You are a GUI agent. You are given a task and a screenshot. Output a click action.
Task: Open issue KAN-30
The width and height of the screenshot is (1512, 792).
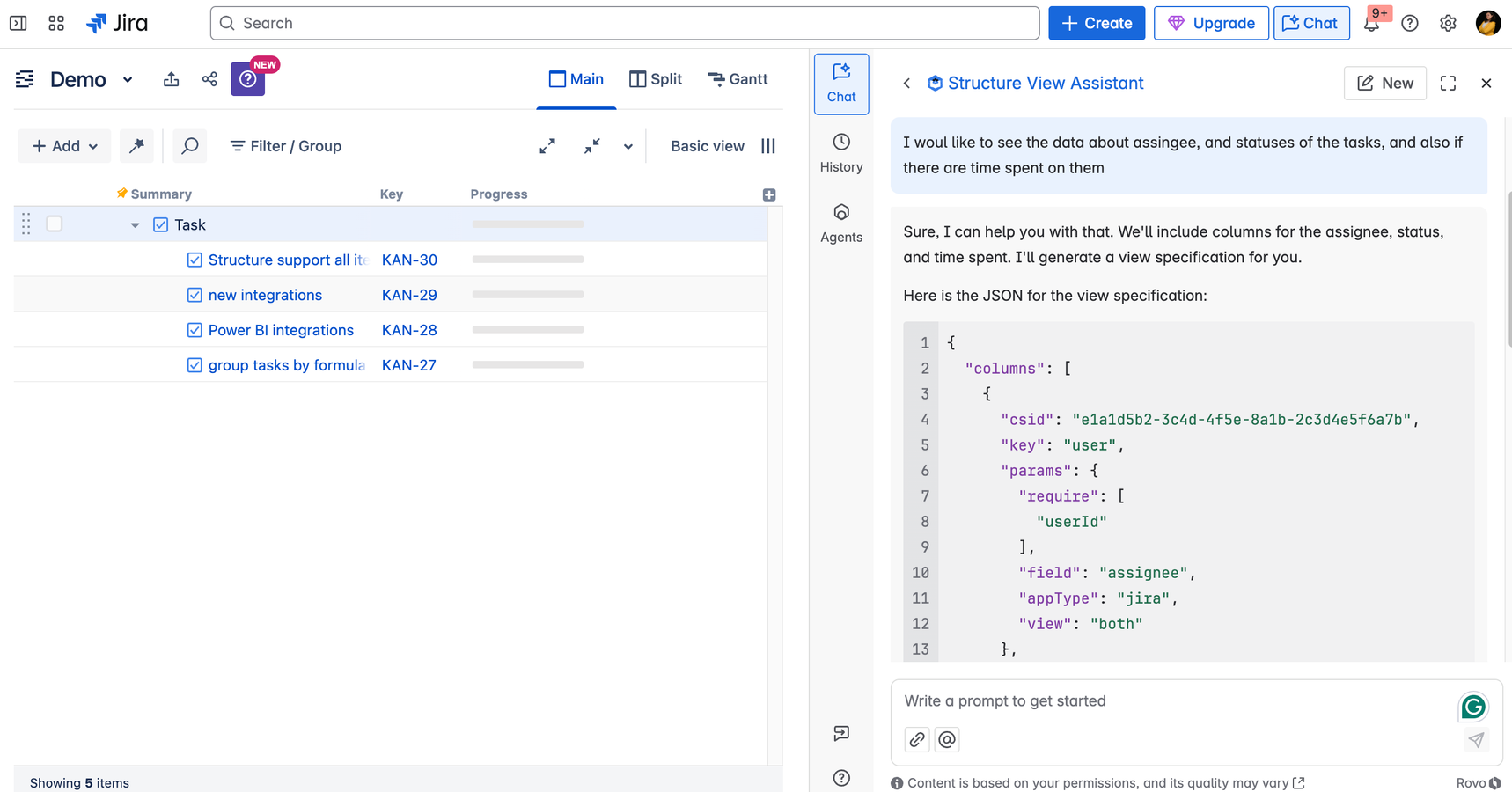pos(409,260)
